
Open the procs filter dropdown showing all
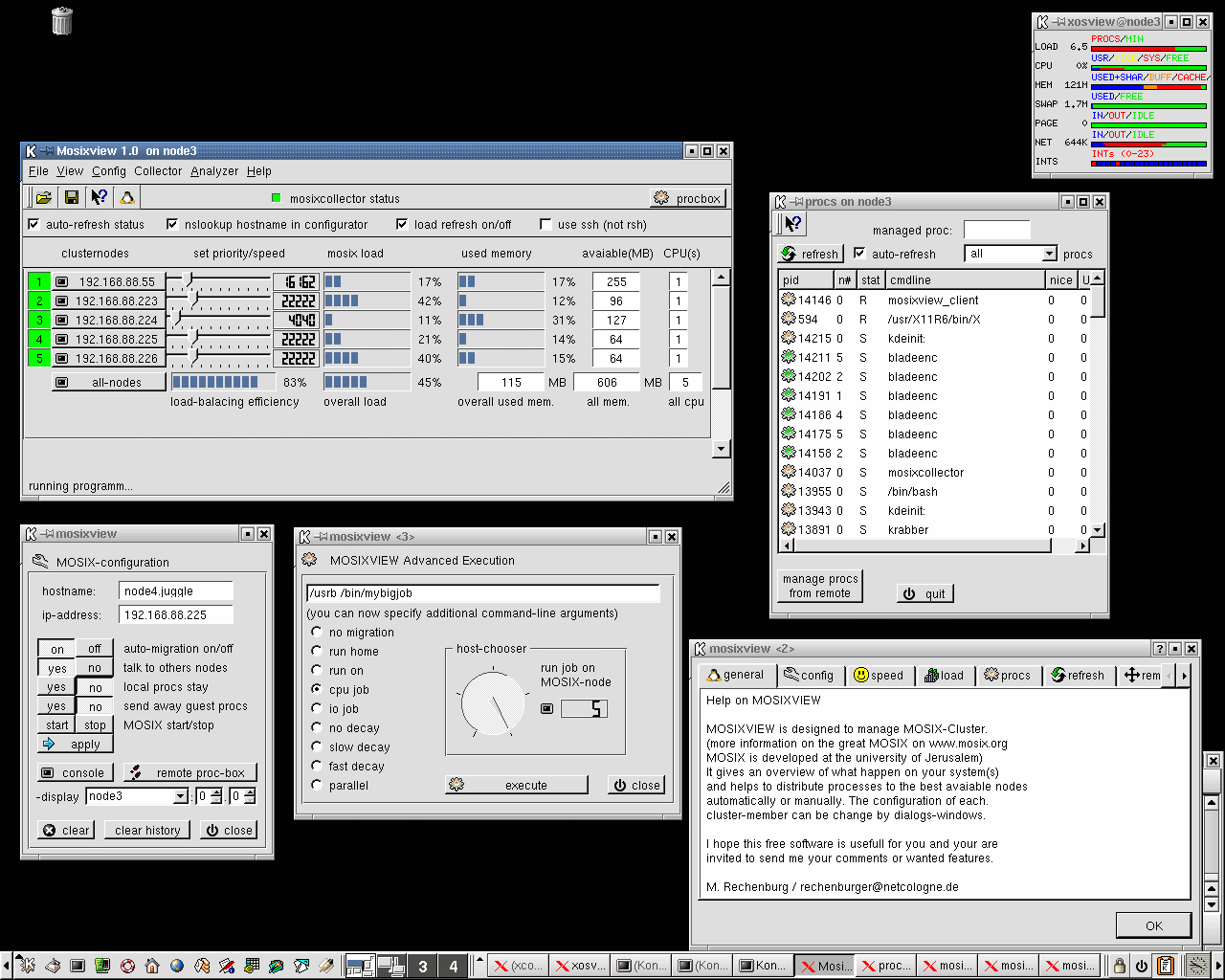pyautogui.click(x=1012, y=254)
